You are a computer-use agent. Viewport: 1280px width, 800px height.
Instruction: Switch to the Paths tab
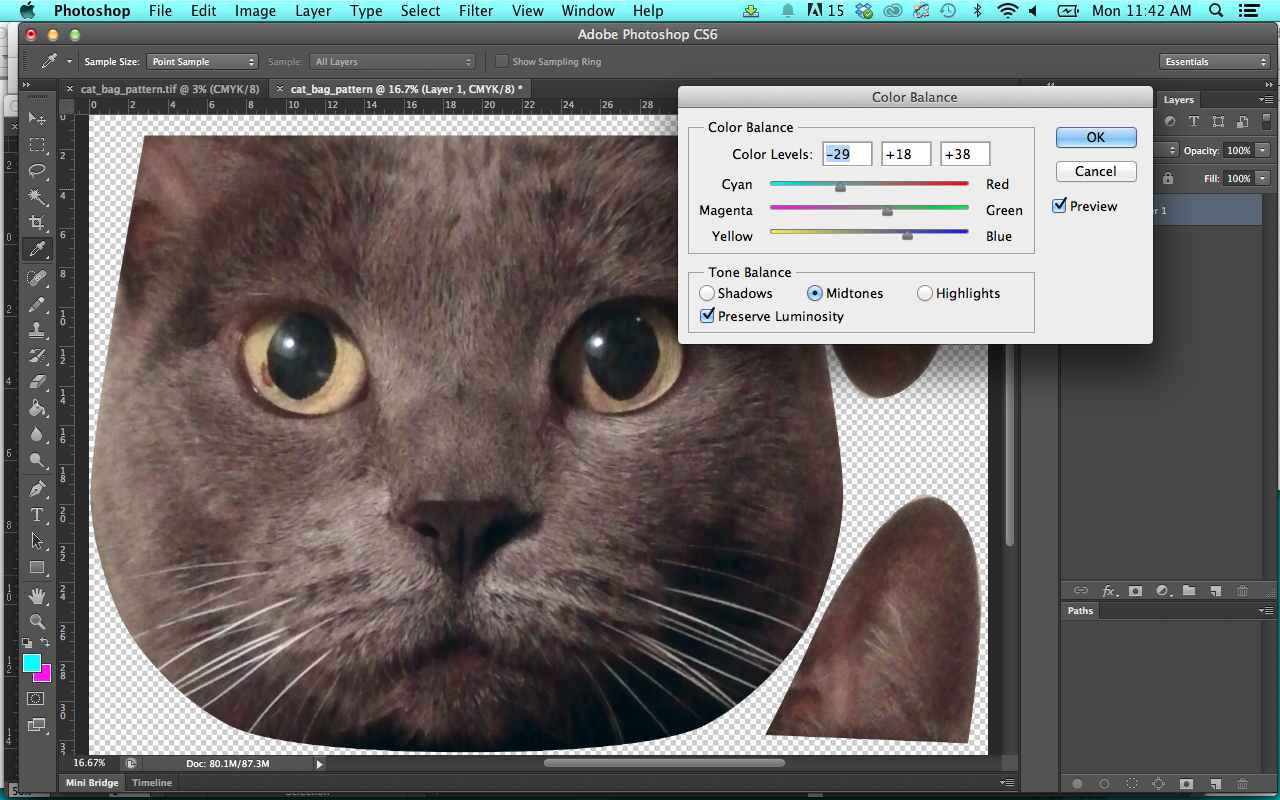1079,610
